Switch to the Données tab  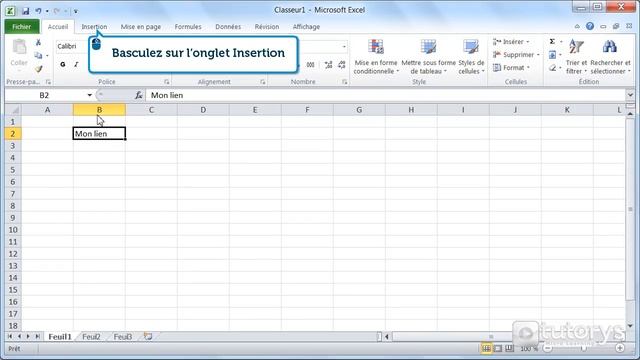click(228, 27)
